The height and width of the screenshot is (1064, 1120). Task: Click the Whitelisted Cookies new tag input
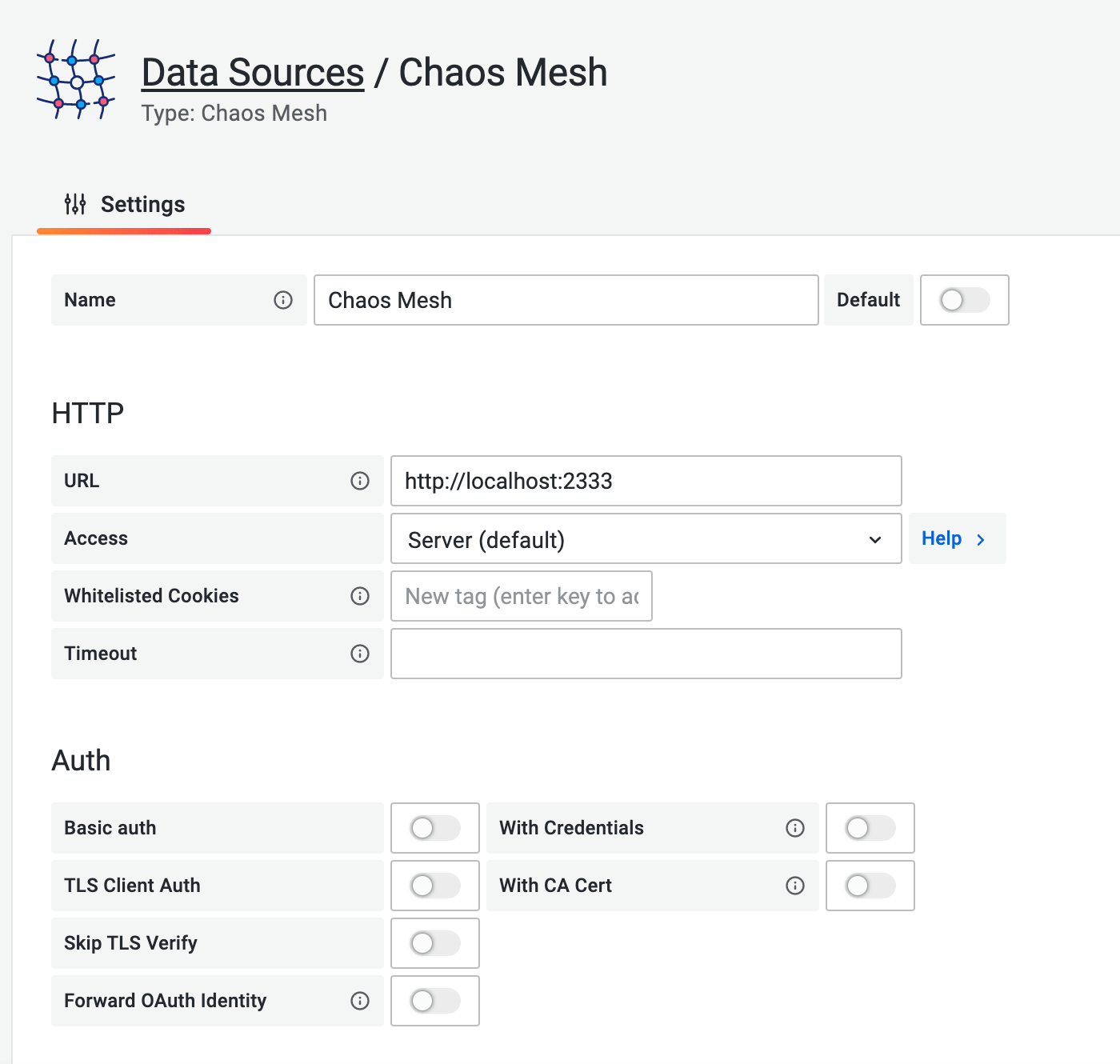(521, 596)
